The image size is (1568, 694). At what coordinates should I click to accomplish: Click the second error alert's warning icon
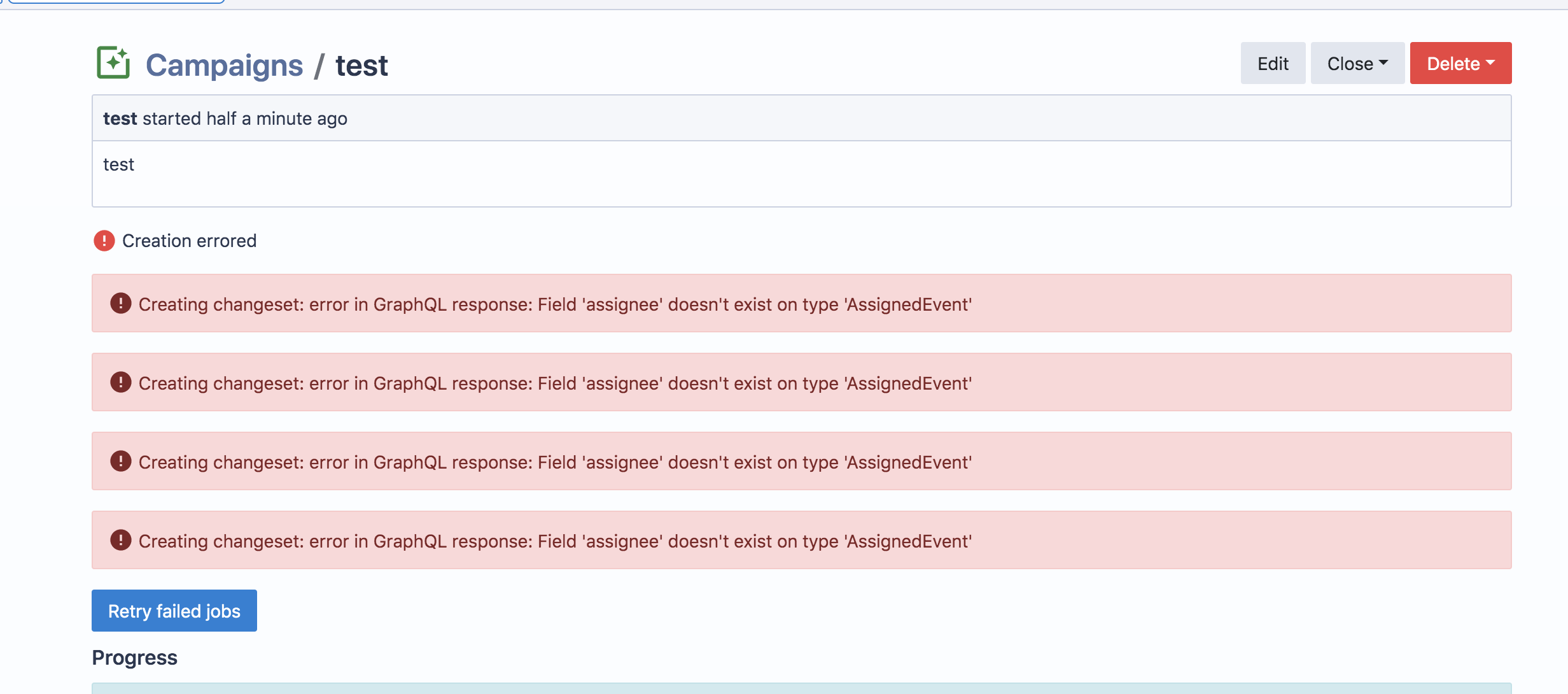pyautogui.click(x=120, y=382)
